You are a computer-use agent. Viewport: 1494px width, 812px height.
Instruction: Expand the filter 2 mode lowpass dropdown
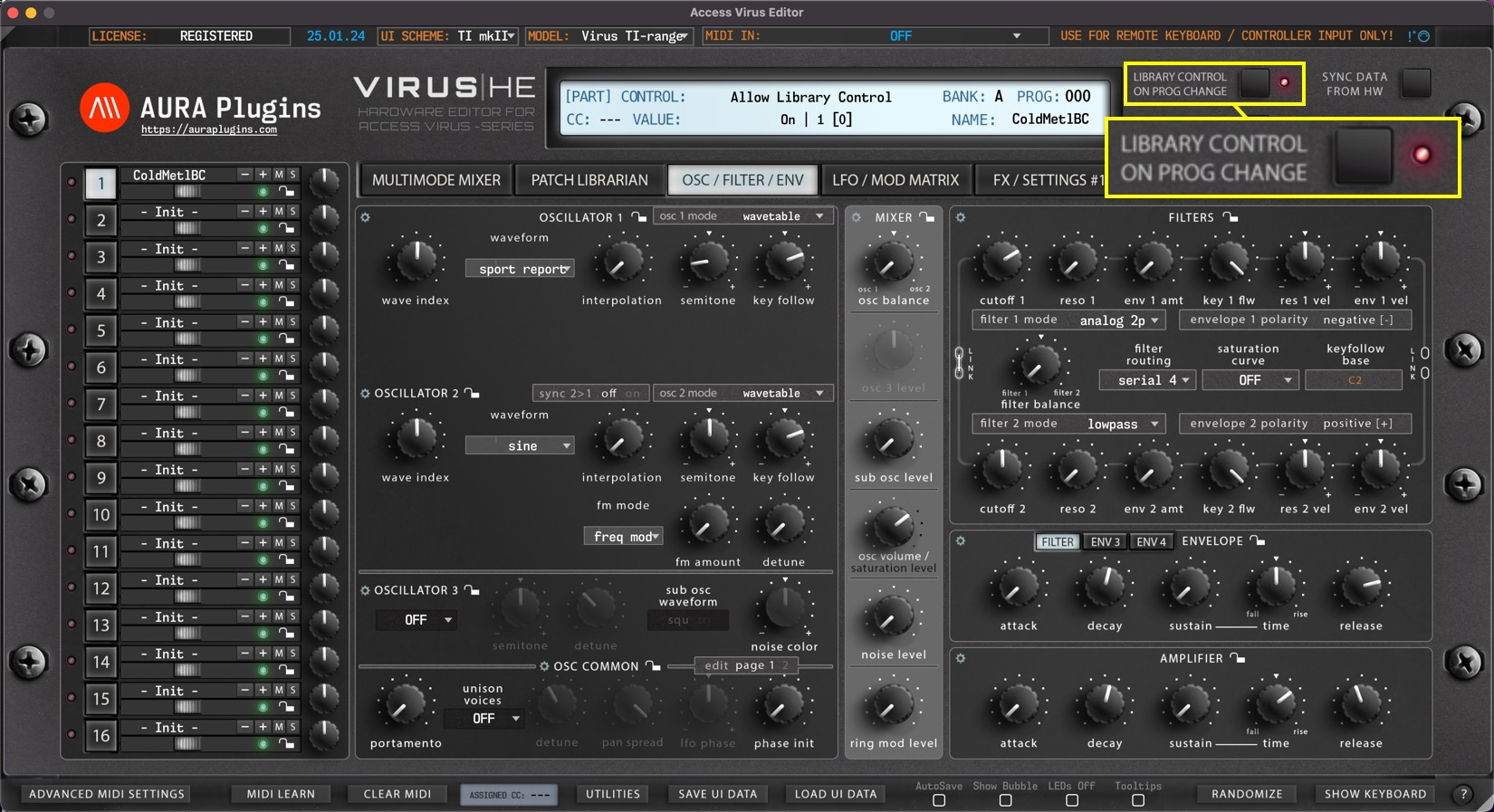pyautogui.click(x=1068, y=424)
